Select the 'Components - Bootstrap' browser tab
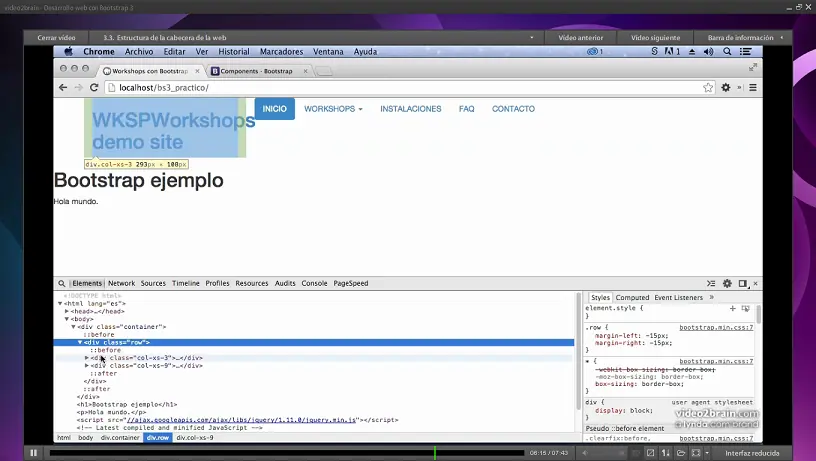The height and width of the screenshot is (461, 816). pyautogui.click(x=259, y=71)
